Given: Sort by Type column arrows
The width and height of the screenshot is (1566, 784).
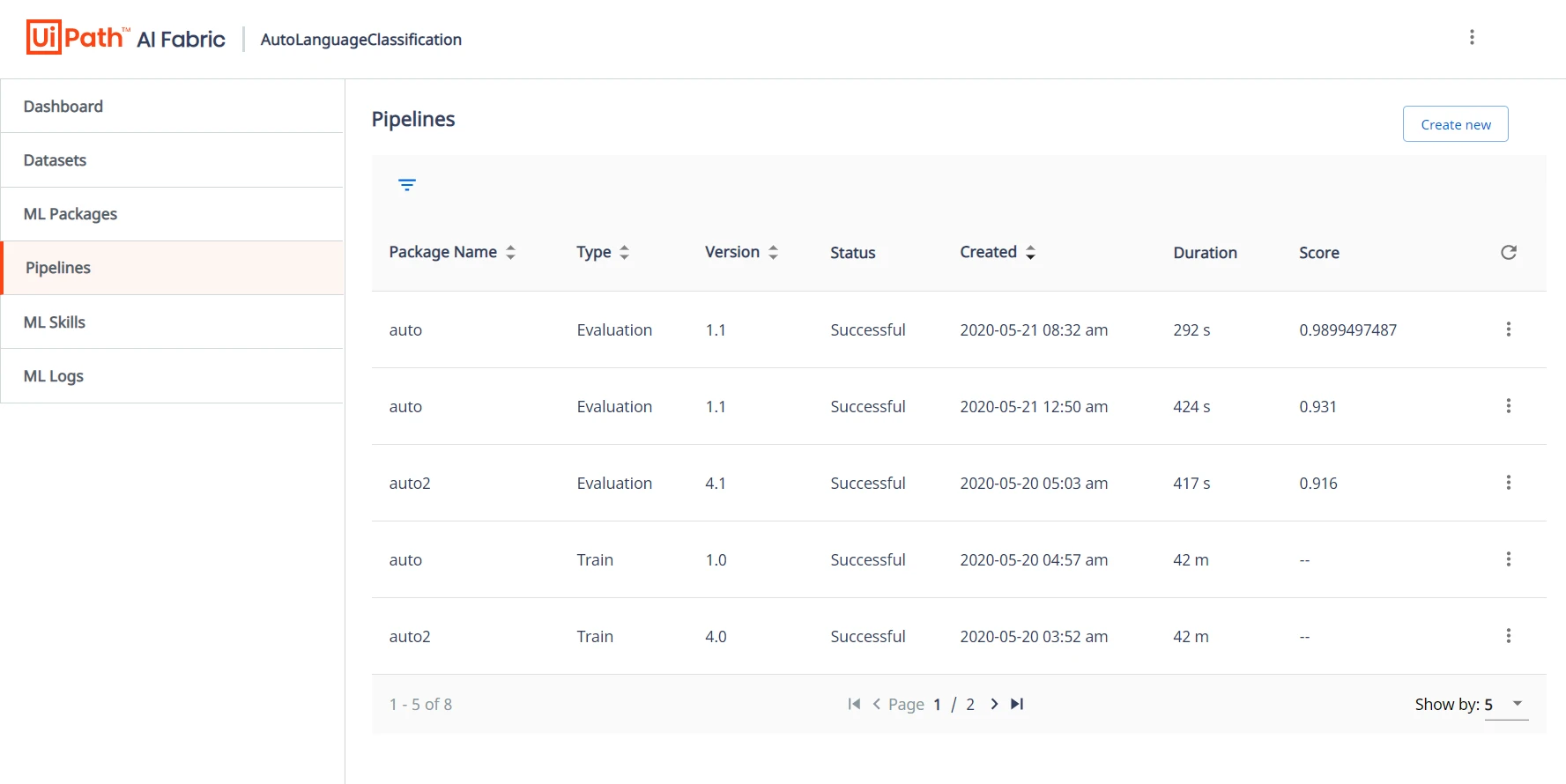Looking at the screenshot, I should [624, 253].
